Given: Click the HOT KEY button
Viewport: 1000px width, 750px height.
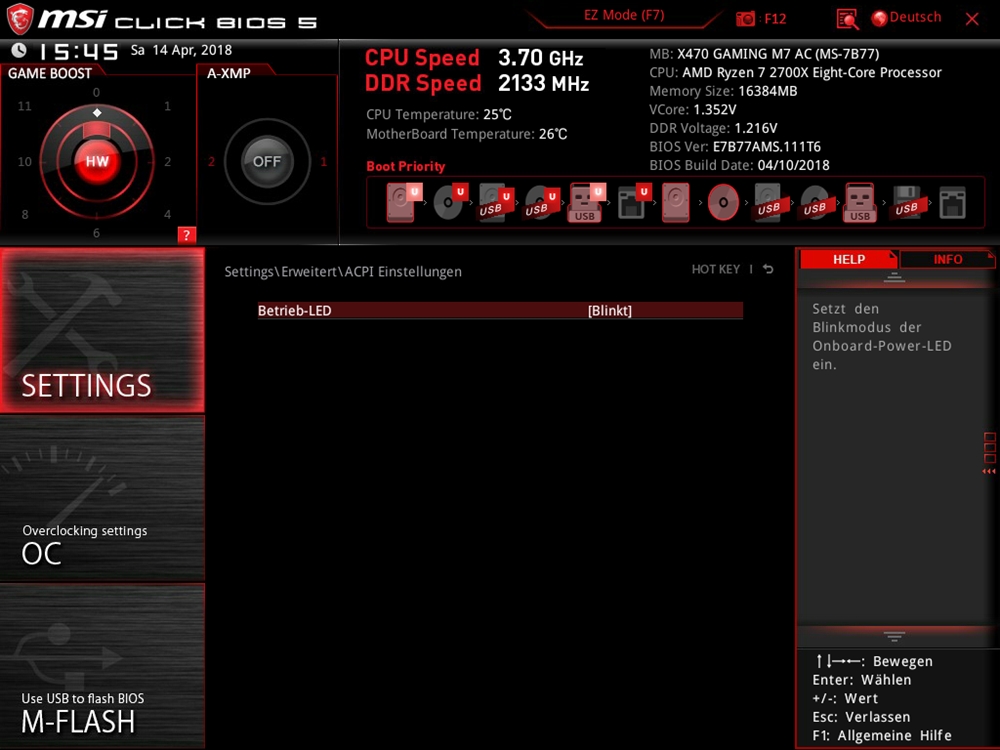Looking at the screenshot, I should click(x=716, y=269).
